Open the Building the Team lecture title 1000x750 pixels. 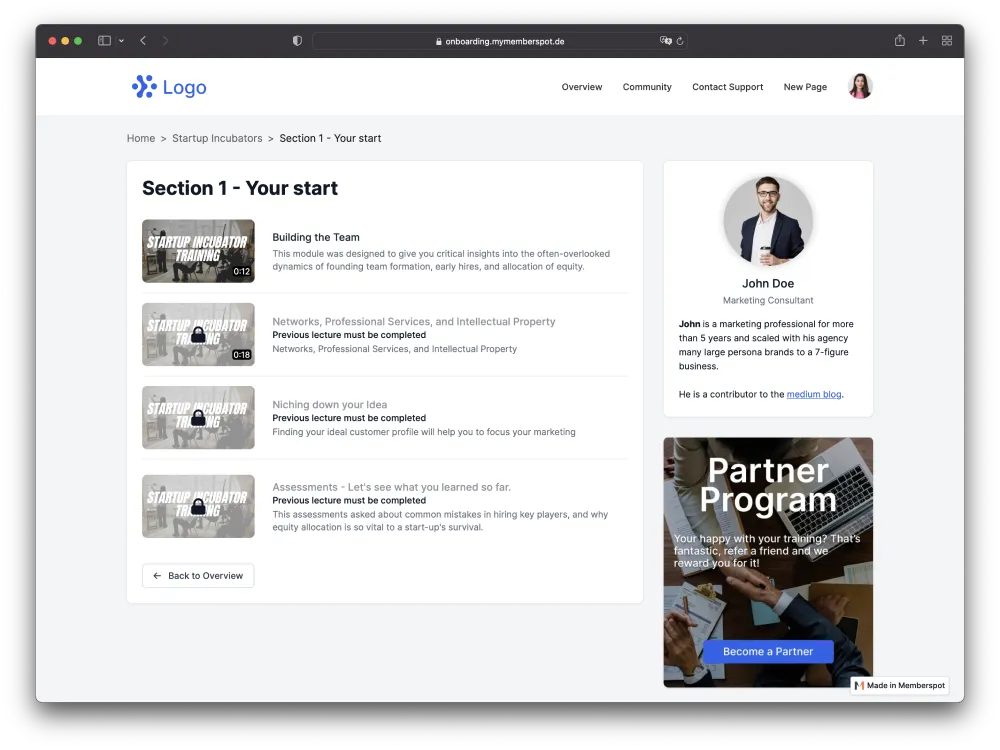point(316,237)
